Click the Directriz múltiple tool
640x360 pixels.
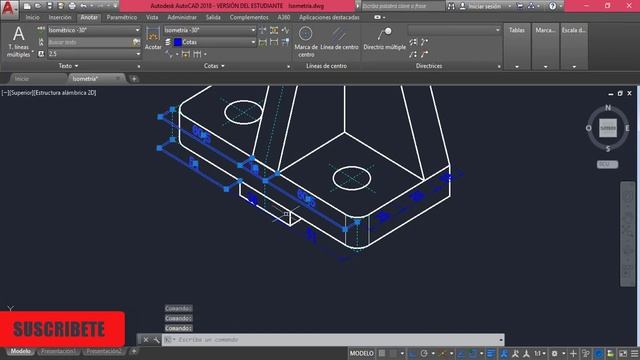pyautogui.click(x=384, y=38)
